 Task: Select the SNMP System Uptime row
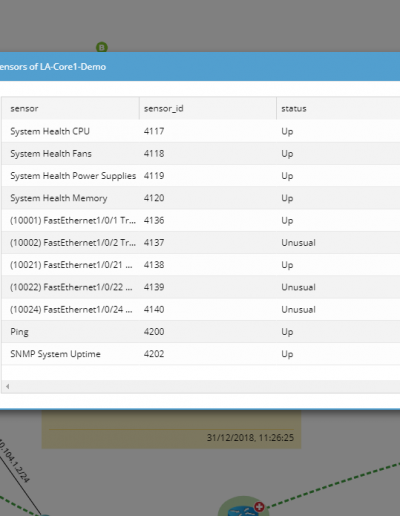click(201, 354)
